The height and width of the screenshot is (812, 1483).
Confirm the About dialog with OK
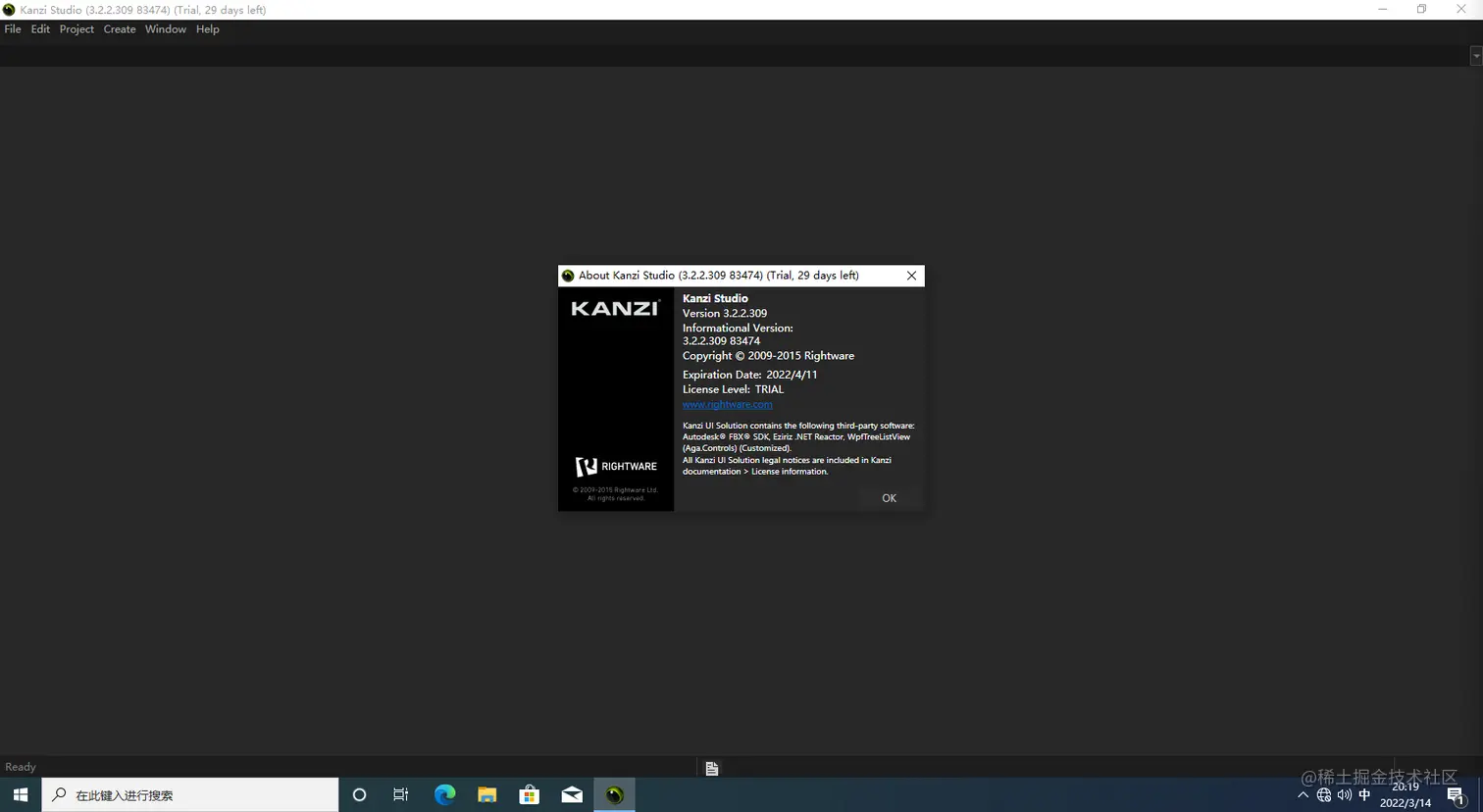point(889,498)
